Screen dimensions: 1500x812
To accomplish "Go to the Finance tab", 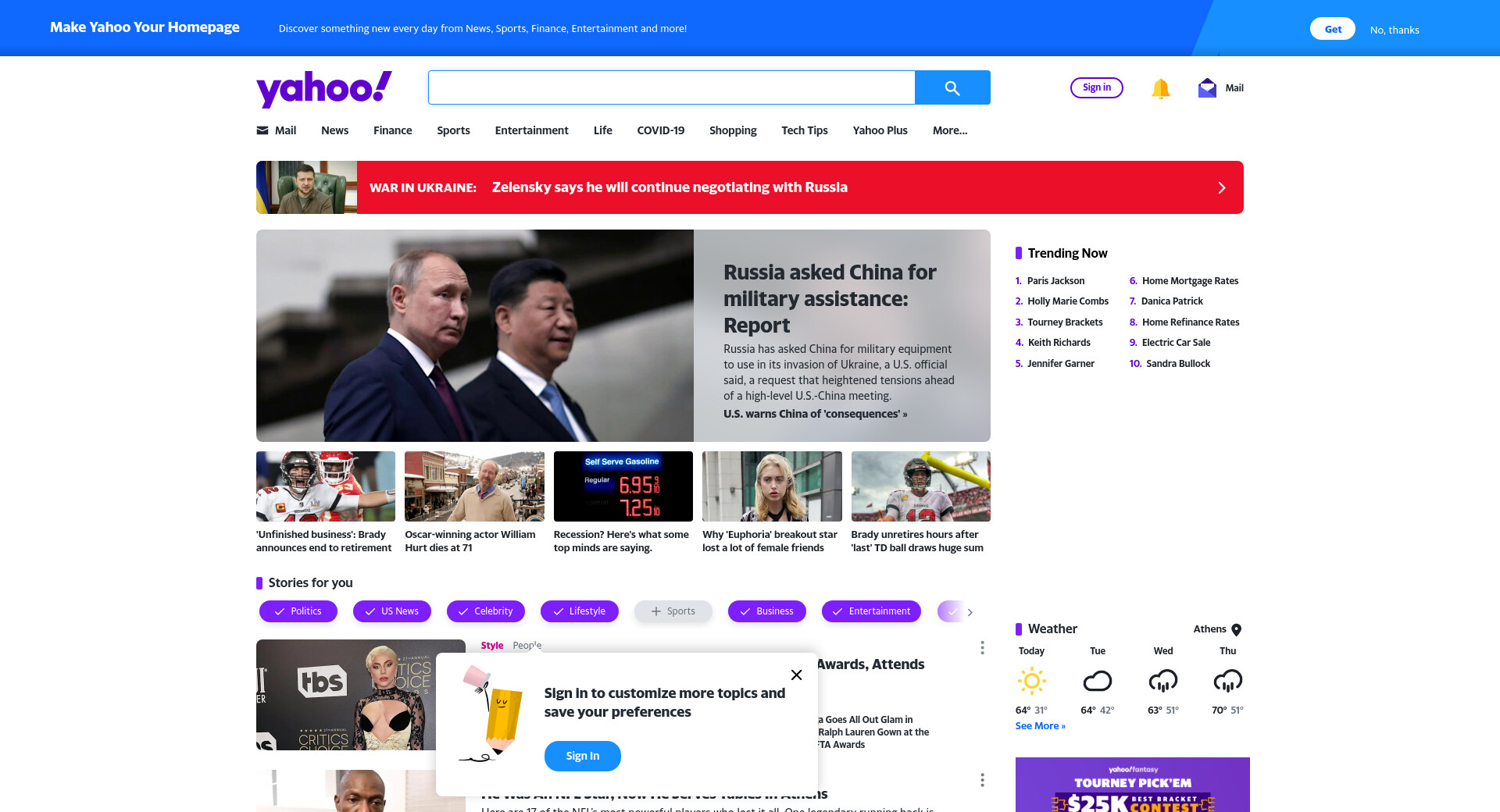I will pyautogui.click(x=392, y=130).
